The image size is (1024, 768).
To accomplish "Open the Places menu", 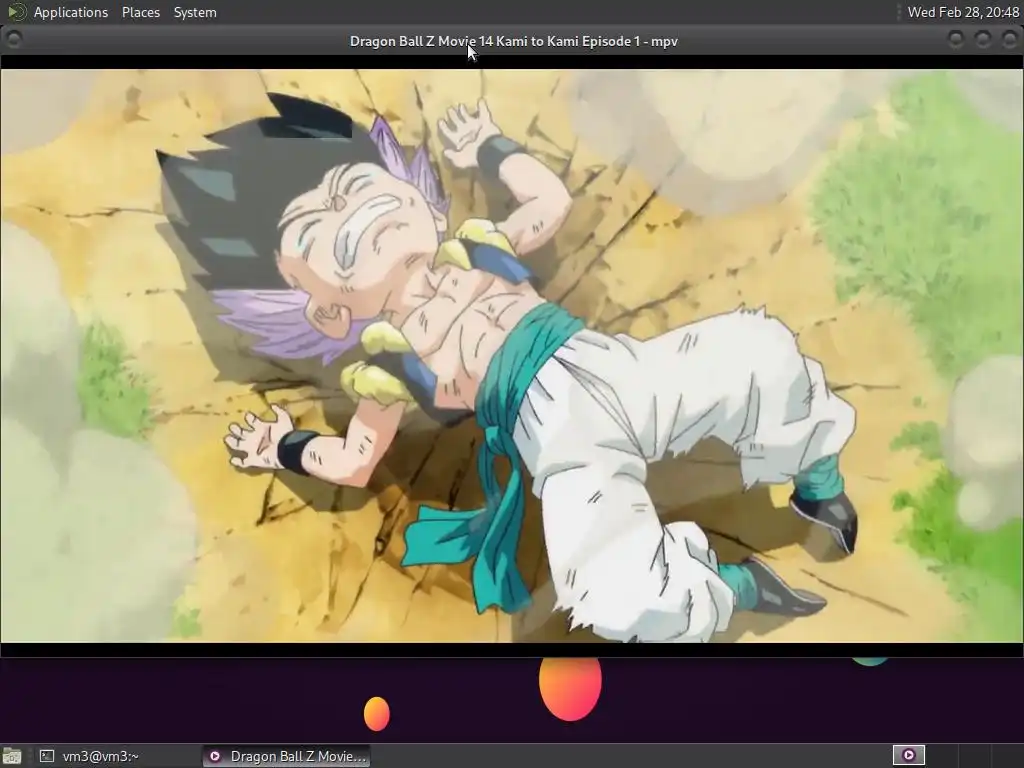I will [x=140, y=12].
